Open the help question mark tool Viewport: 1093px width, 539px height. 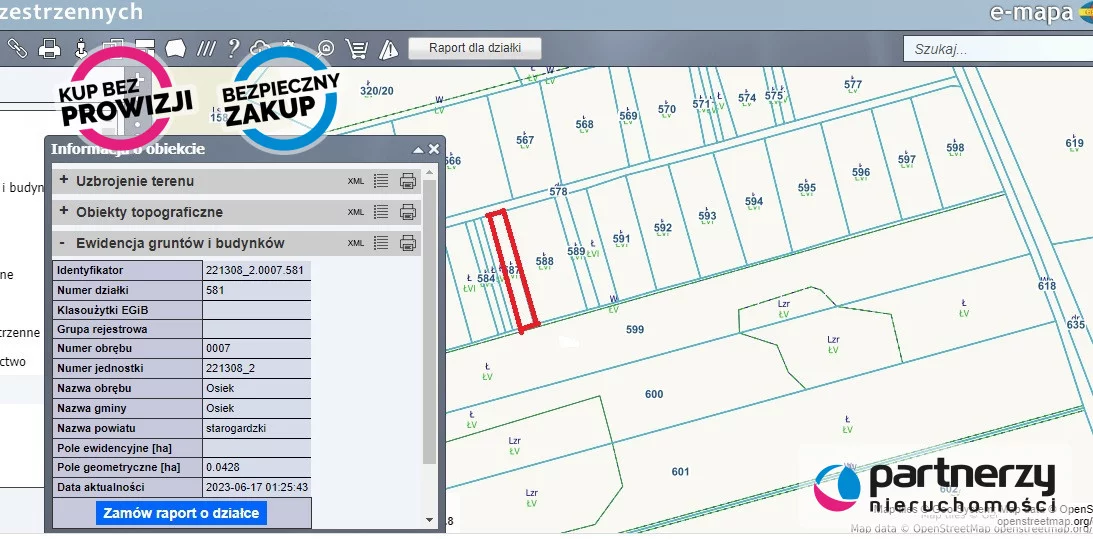pos(233,48)
